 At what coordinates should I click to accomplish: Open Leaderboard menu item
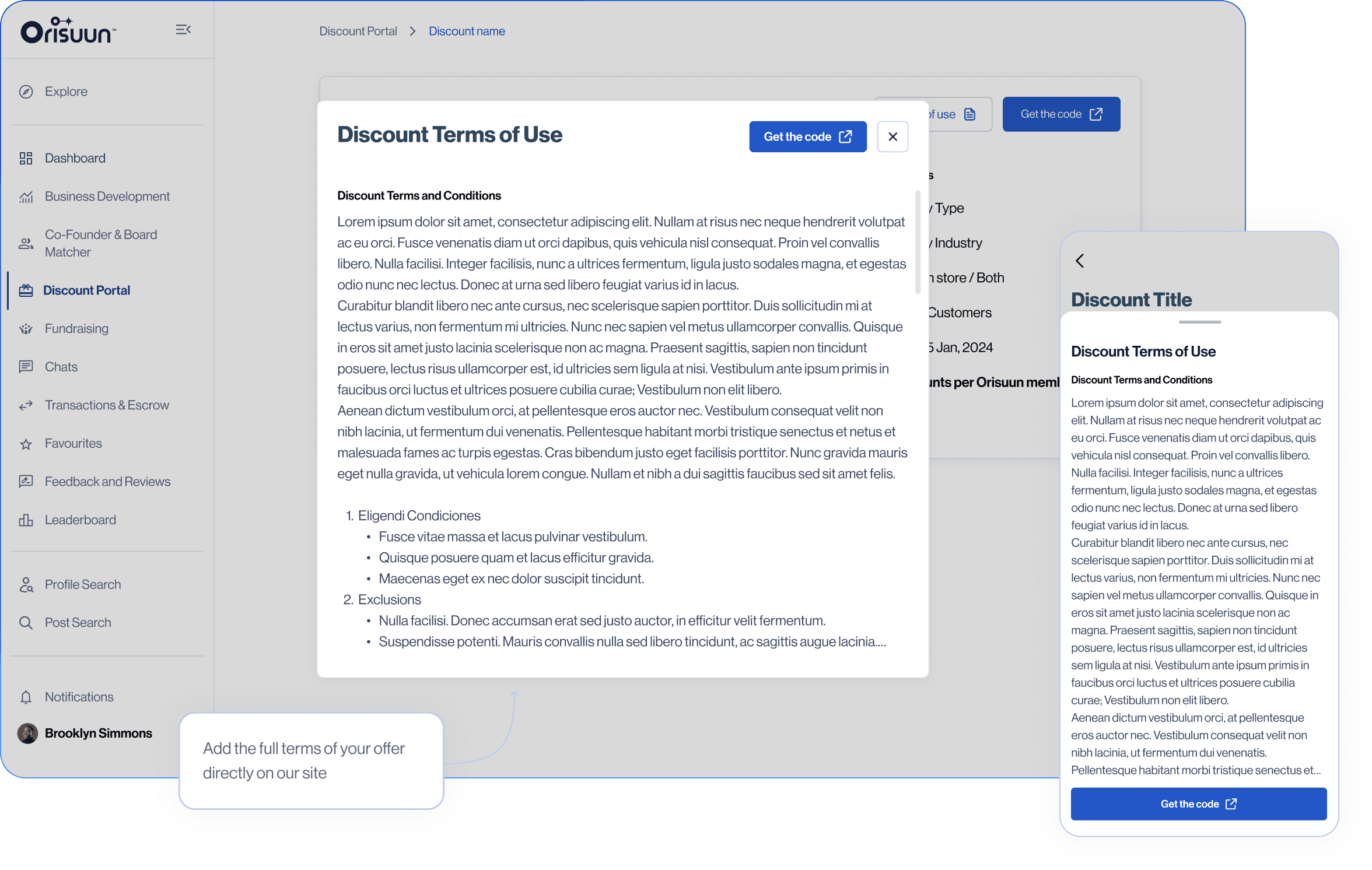coord(80,520)
